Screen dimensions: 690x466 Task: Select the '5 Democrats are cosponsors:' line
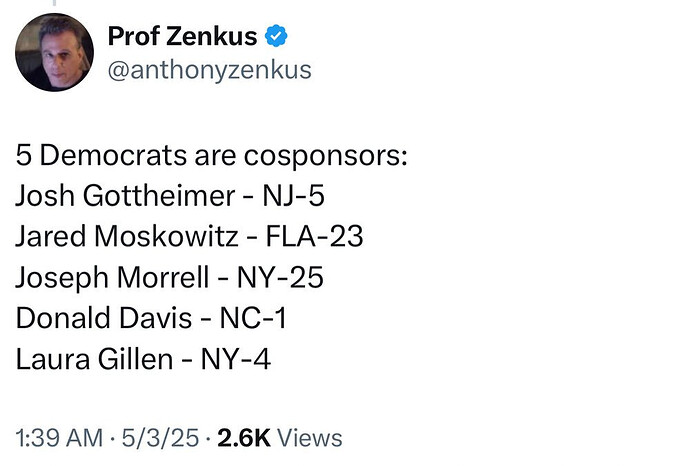point(212,155)
